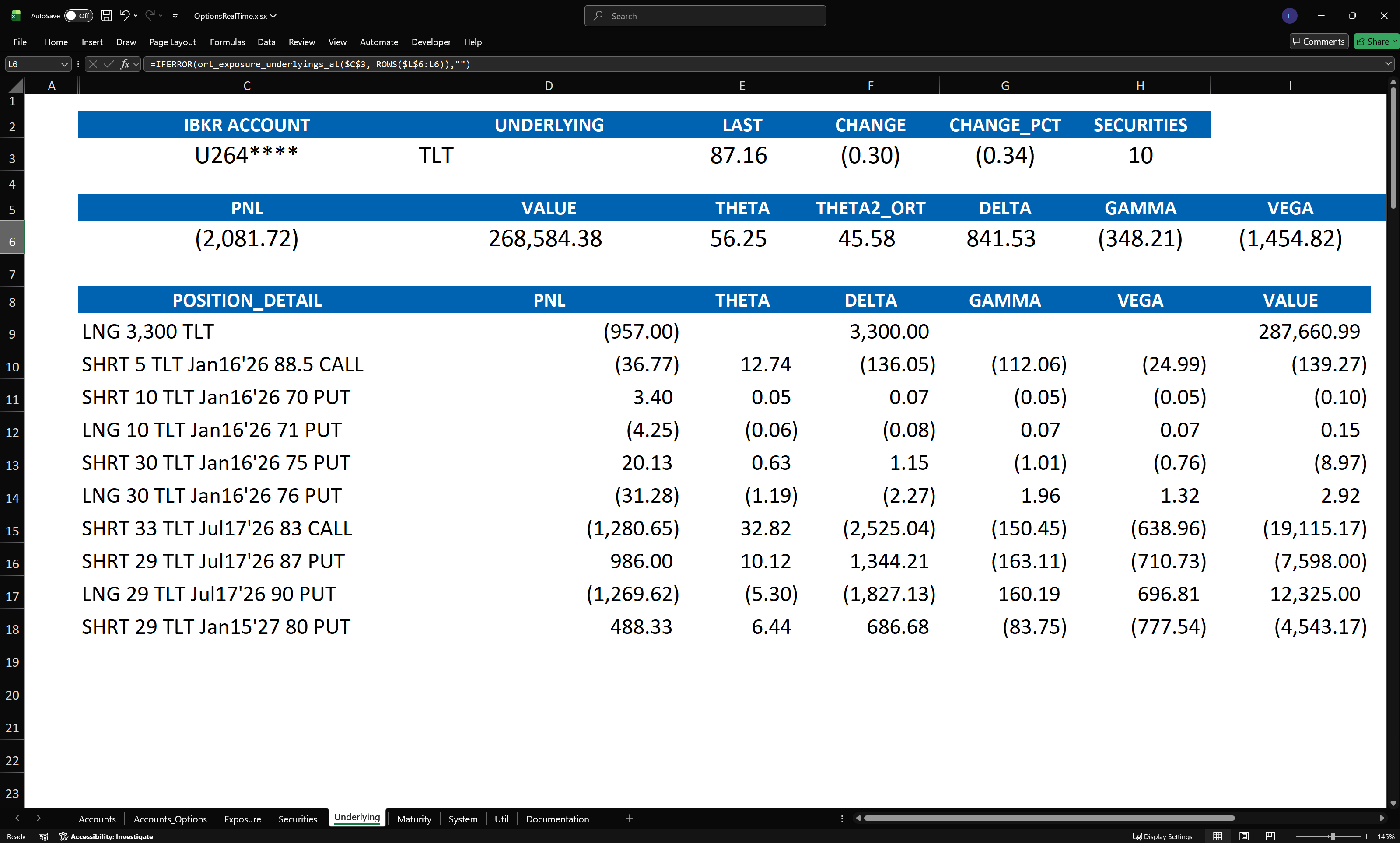Click the Insert Function fx icon
1400x843 pixels.
(x=124, y=64)
